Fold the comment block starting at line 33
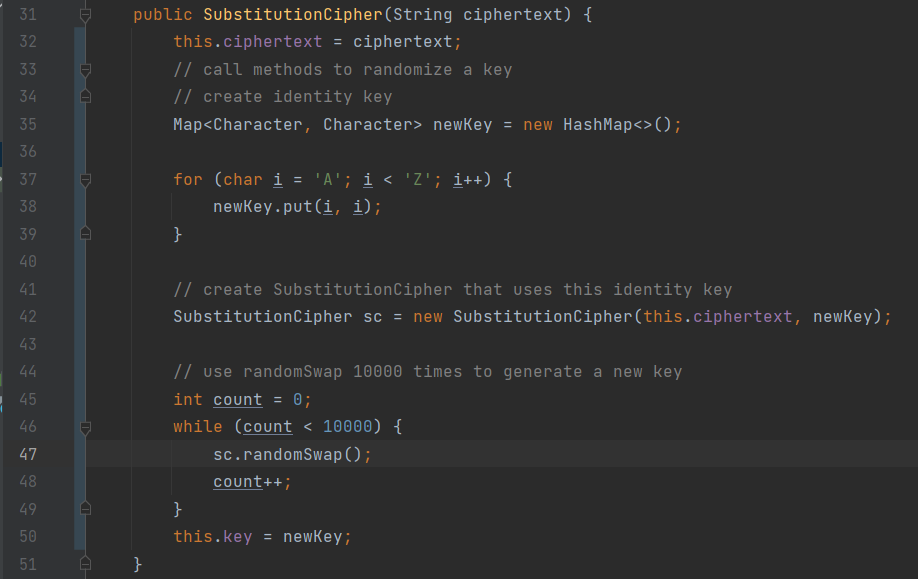This screenshot has width=918, height=579. [85, 70]
